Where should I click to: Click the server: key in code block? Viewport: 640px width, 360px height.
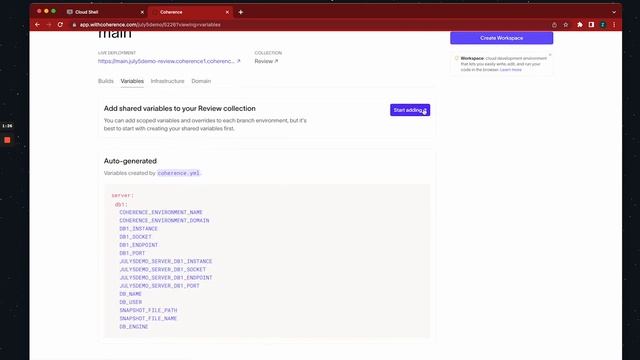click(122, 196)
